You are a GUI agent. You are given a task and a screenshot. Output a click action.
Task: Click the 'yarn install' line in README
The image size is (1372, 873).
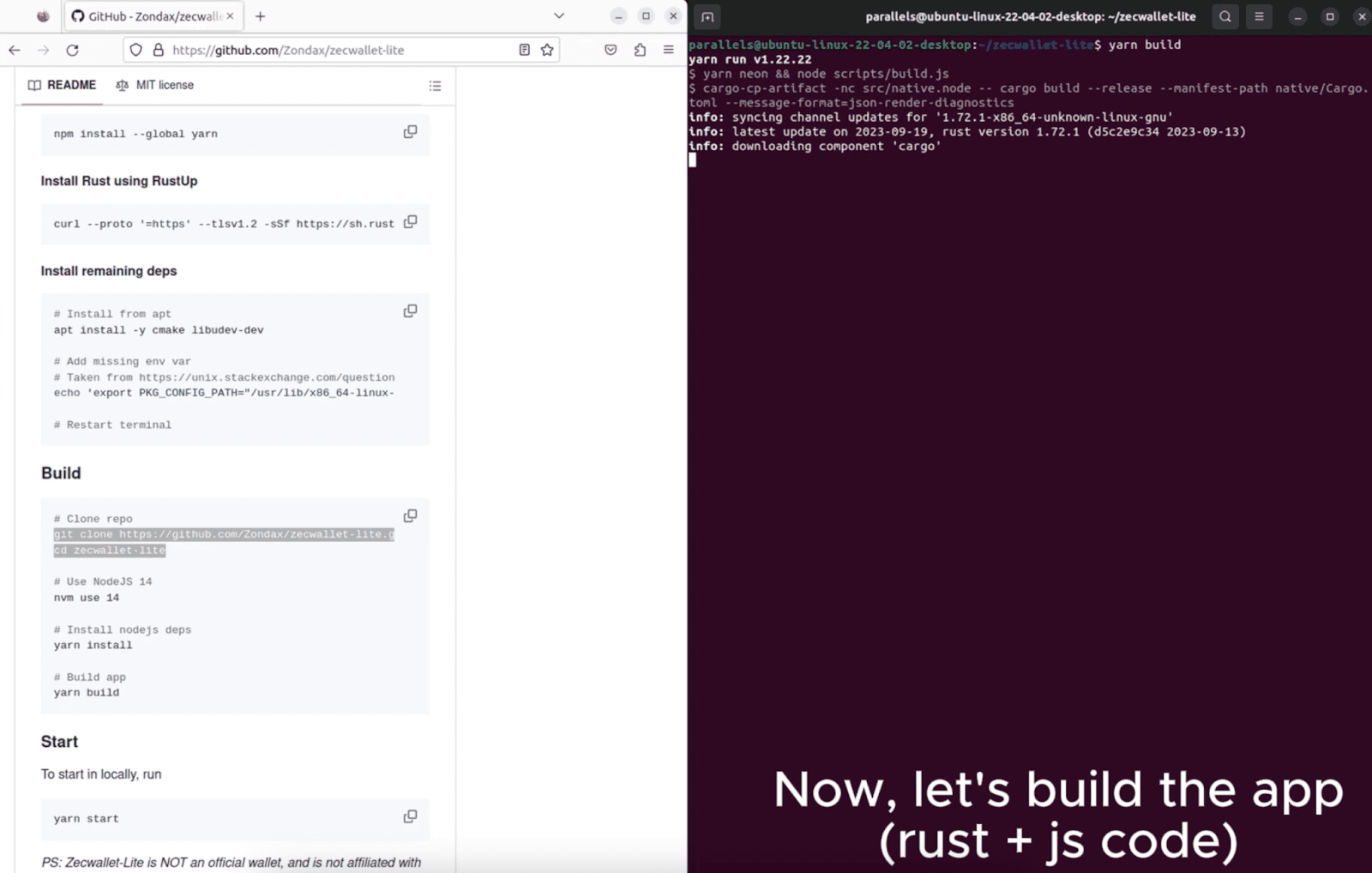pyautogui.click(x=93, y=645)
